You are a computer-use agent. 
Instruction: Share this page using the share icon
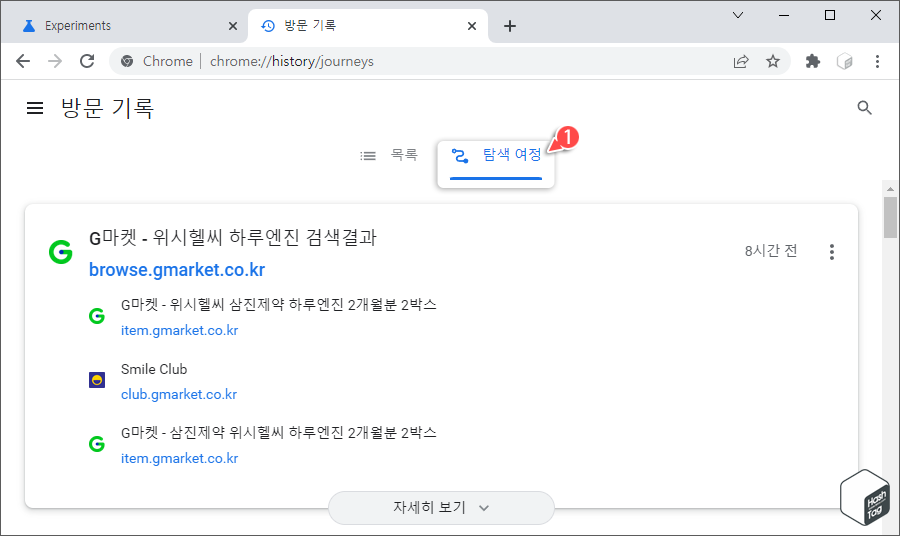(741, 61)
